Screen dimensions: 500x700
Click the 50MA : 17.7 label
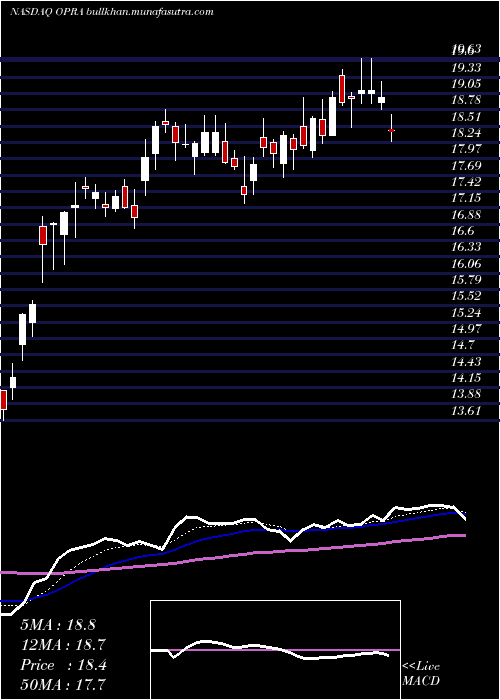(x=63, y=684)
